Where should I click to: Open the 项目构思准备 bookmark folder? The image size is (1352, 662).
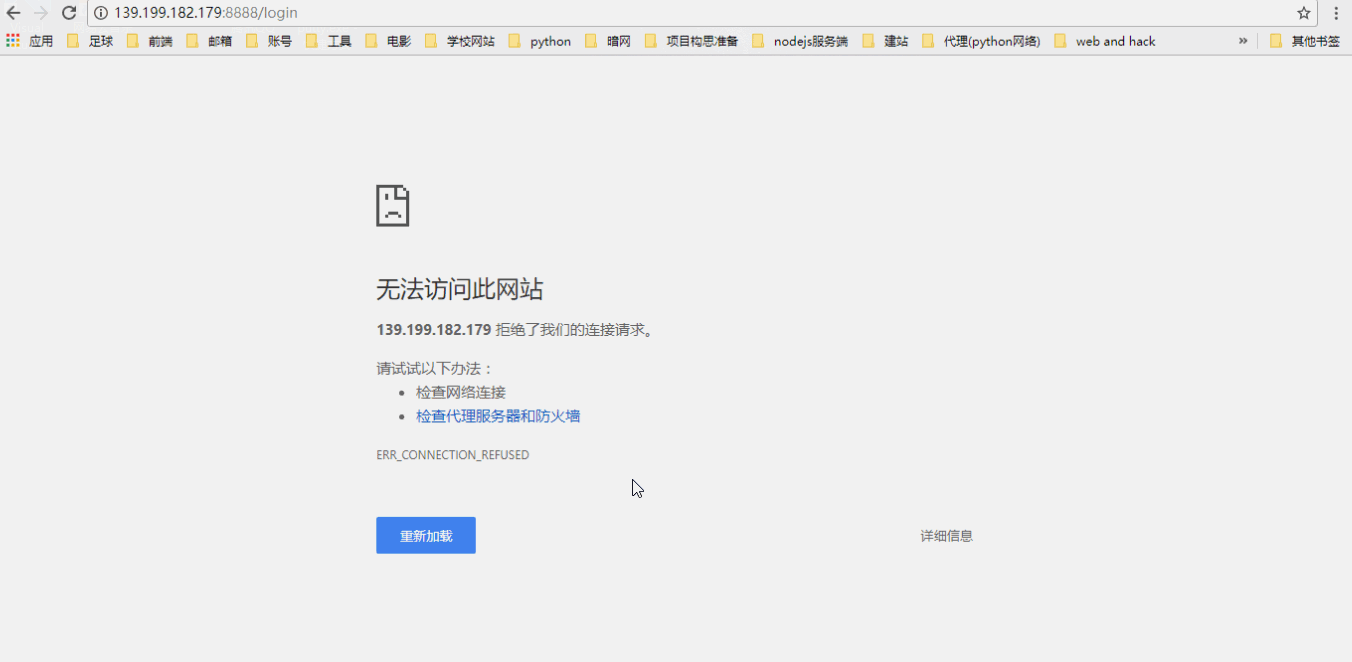tap(692, 41)
